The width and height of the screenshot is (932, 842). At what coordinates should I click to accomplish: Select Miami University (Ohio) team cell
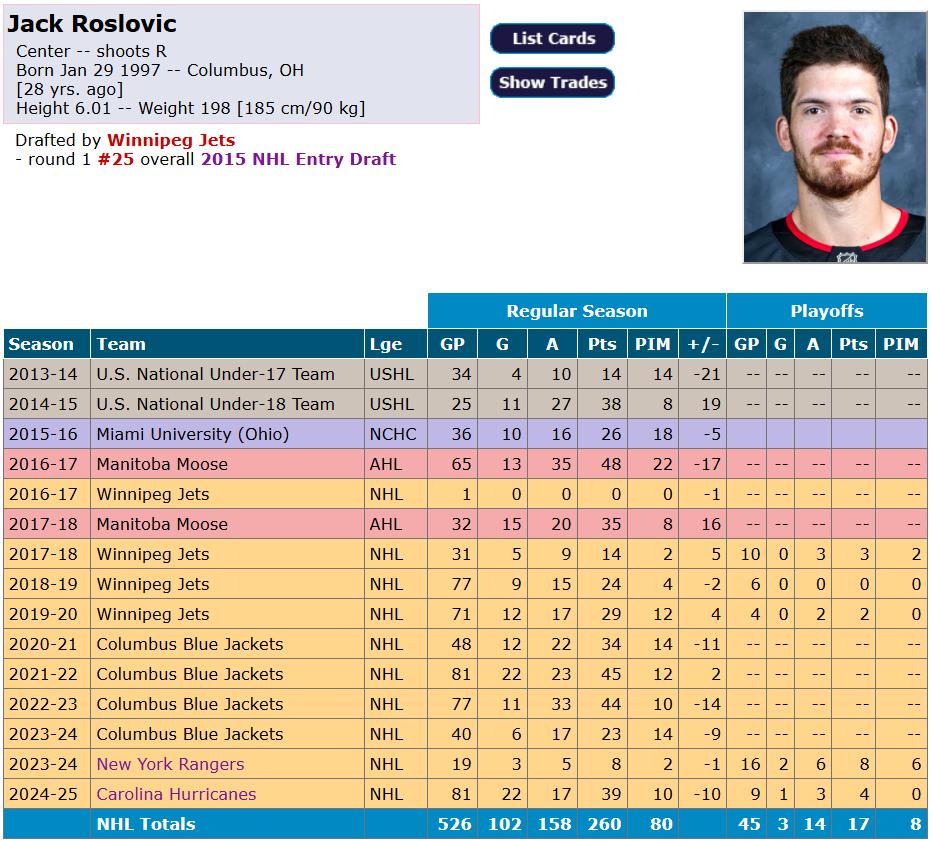tap(227, 434)
